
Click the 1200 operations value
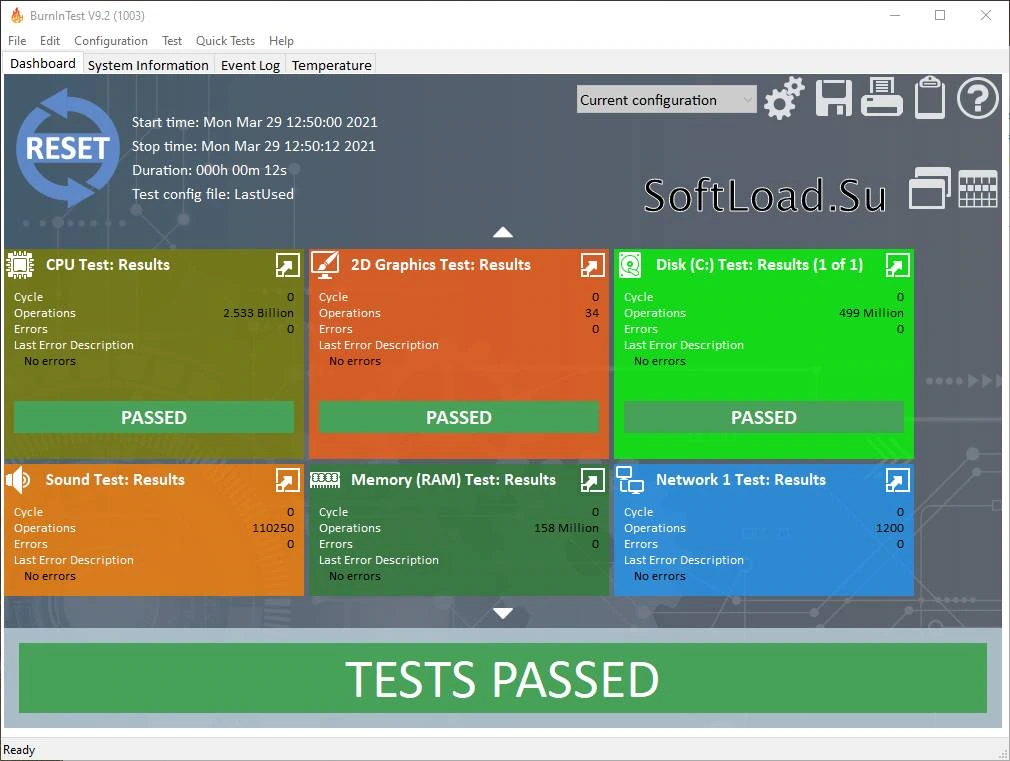pyautogui.click(x=890, y=528)
